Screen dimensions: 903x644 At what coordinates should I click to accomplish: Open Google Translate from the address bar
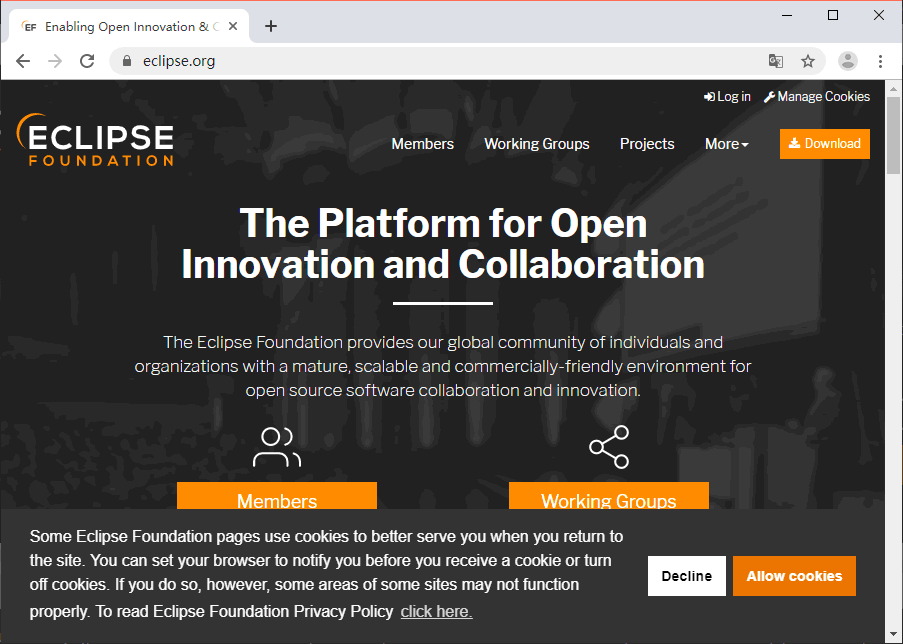coord(776,61)
